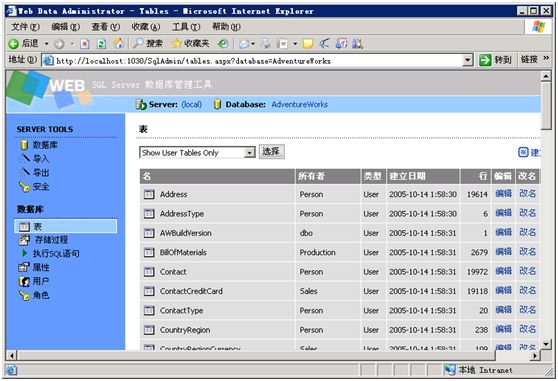
Task: Click the table icon in the Address row
Action: [149, 194]
